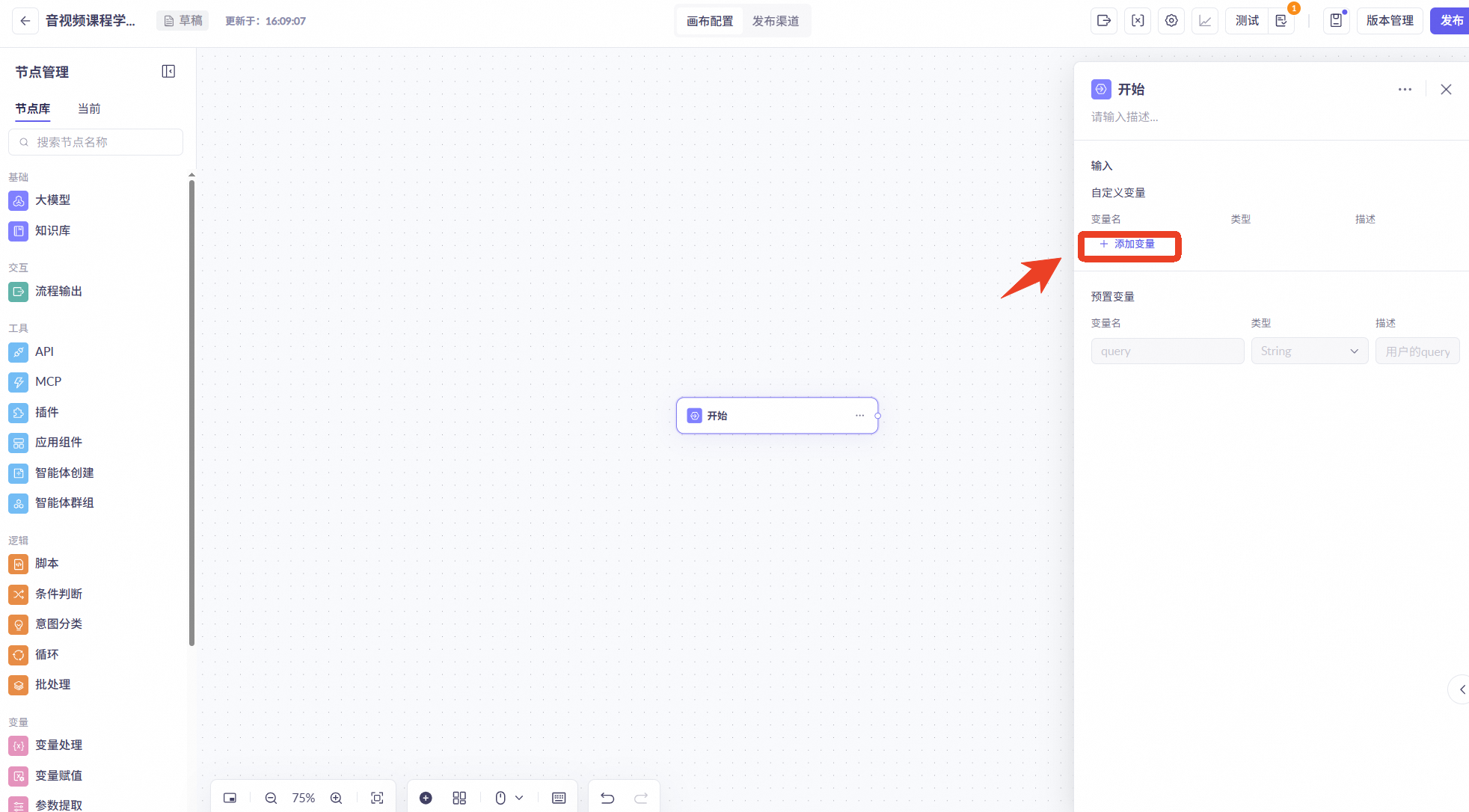1469x812 pixels.
Task: Click the zoom out magnifier icon
Action: [271, 798]
